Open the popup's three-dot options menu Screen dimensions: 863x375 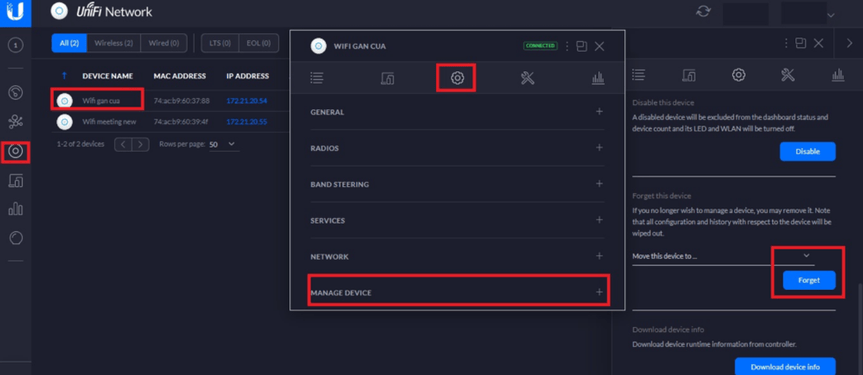click(567, 46)
